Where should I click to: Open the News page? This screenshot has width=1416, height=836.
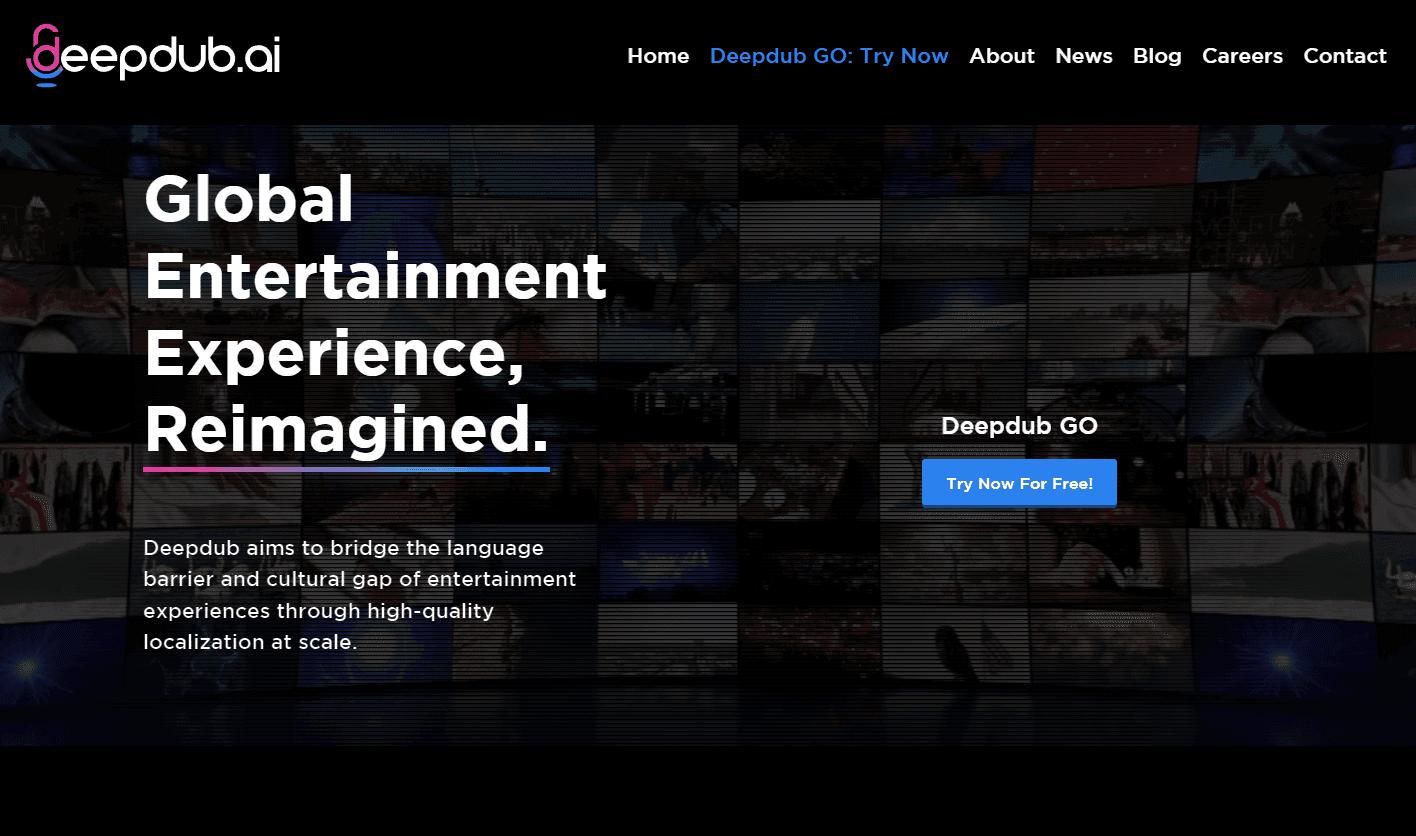[1084, 56]
